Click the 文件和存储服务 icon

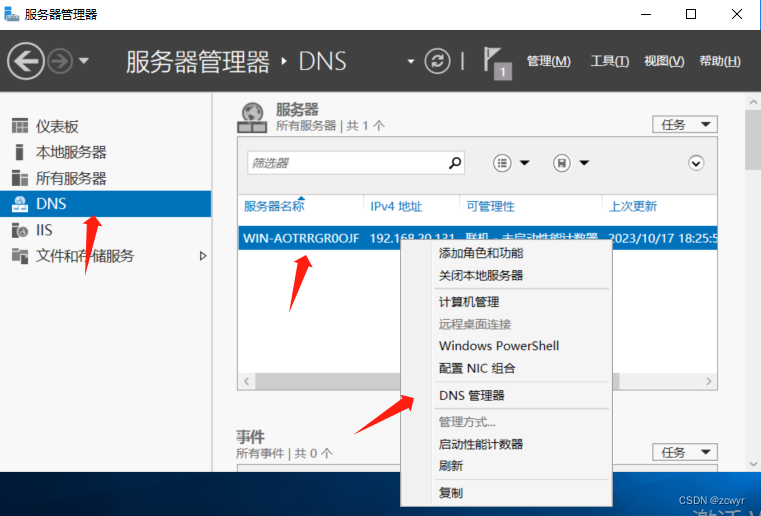pyautogui.click(x=19, y=256)
